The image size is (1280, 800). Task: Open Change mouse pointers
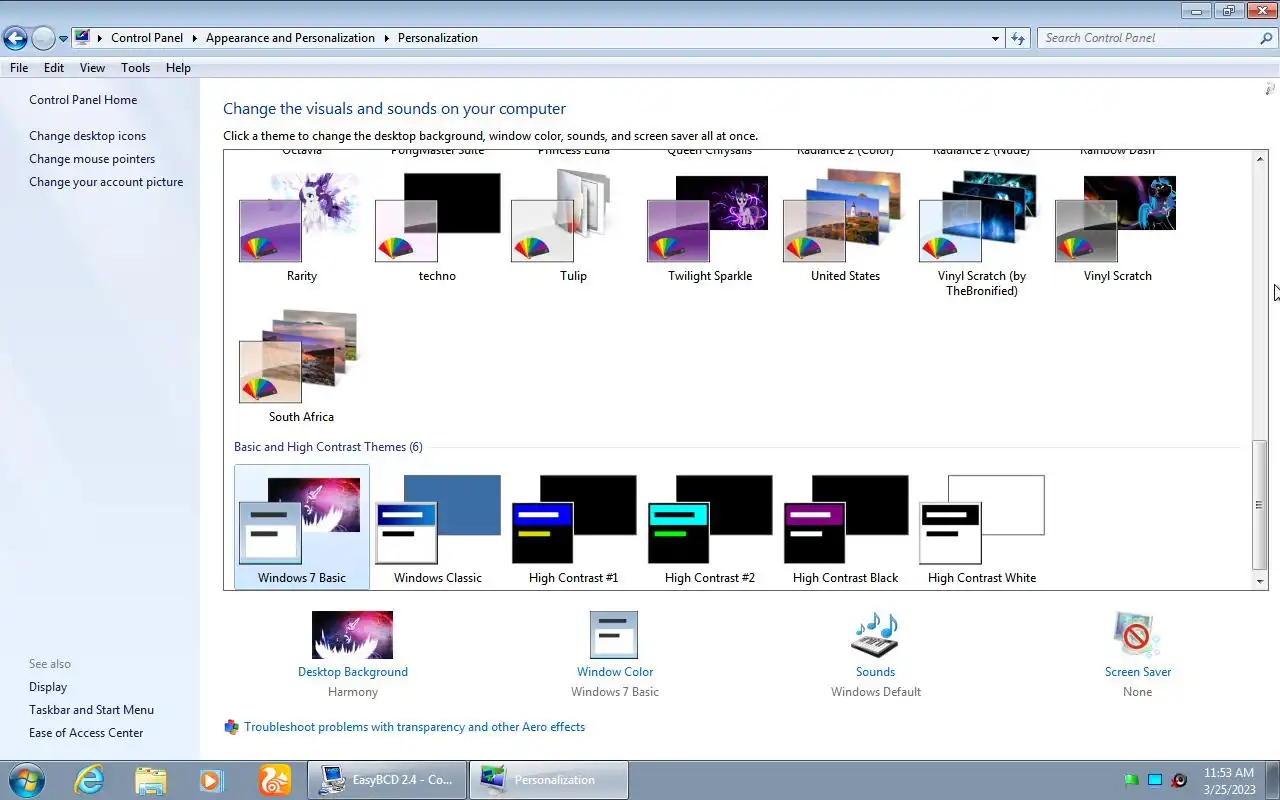pyautogui.click(x=92, y=159)
